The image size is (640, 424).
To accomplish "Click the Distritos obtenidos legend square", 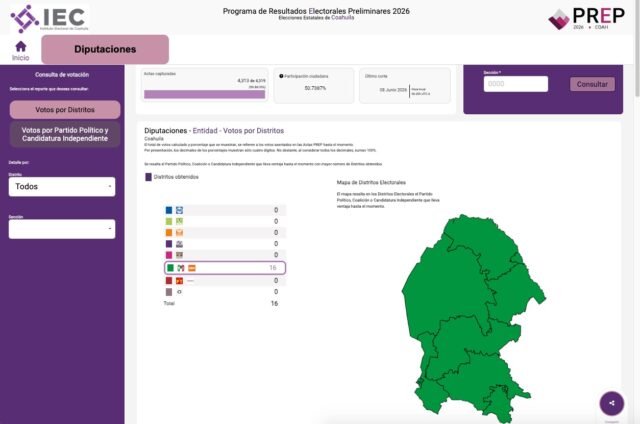I will (x=149, y=177).
